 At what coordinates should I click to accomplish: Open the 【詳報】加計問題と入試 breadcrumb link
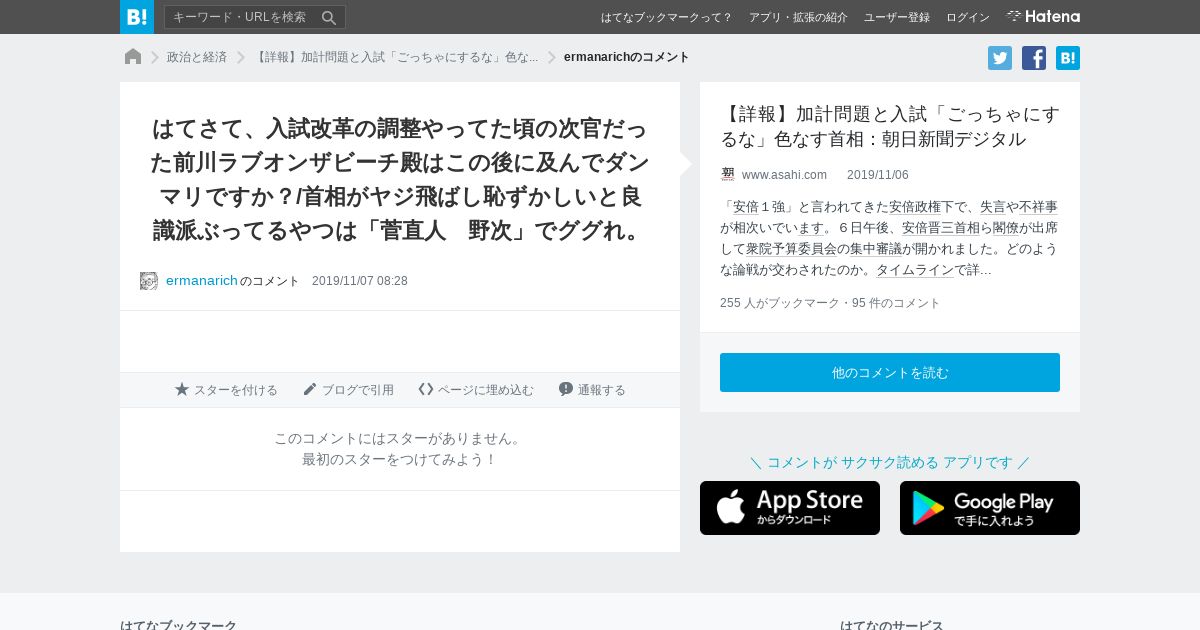click(x=396, y=57)
